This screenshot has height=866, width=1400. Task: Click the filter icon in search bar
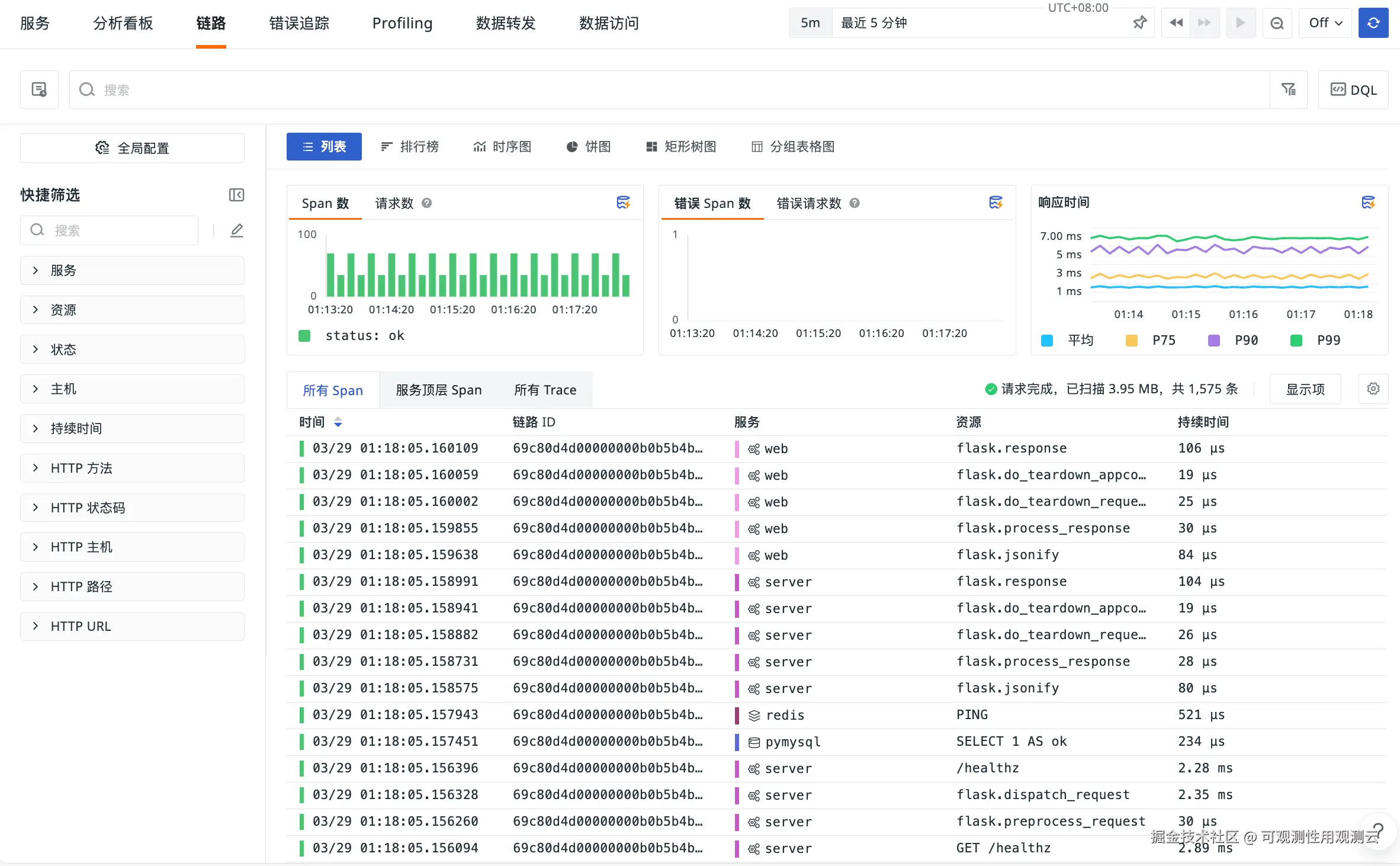tap(1289, 89)
